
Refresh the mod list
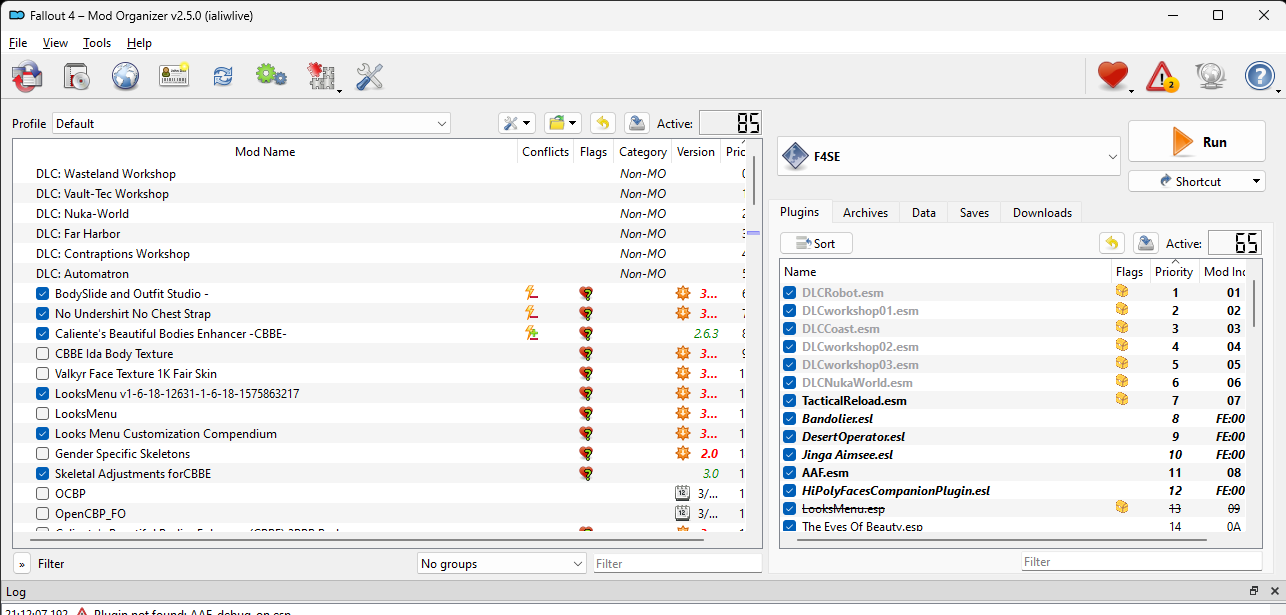coord(222,76)
